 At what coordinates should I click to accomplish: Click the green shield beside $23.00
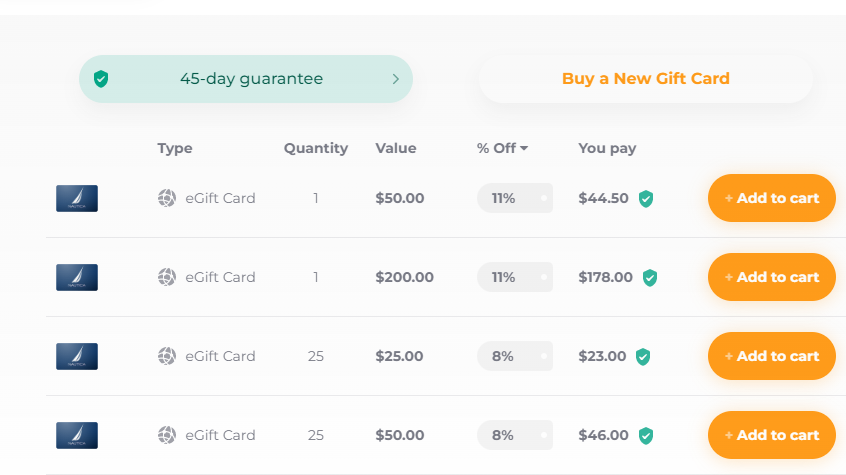(643, 357)
